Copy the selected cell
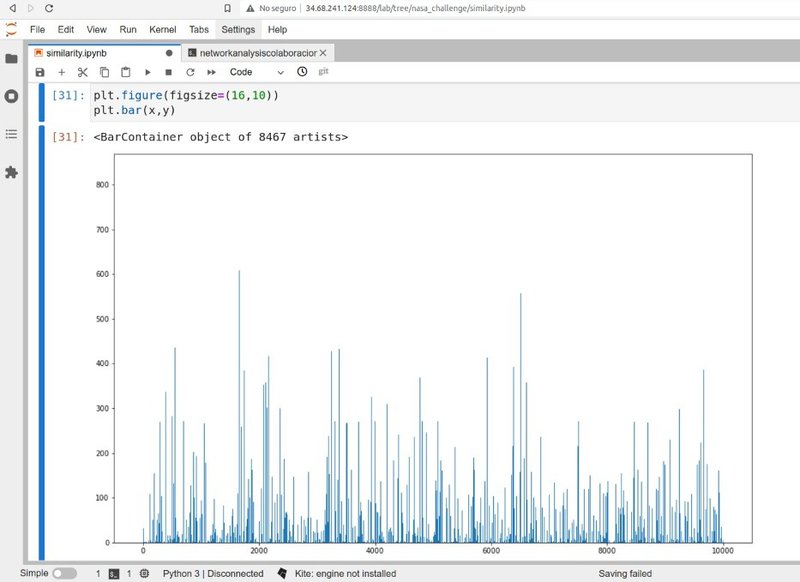The height and width of the screenshot is (582, 800). [104, 72]
